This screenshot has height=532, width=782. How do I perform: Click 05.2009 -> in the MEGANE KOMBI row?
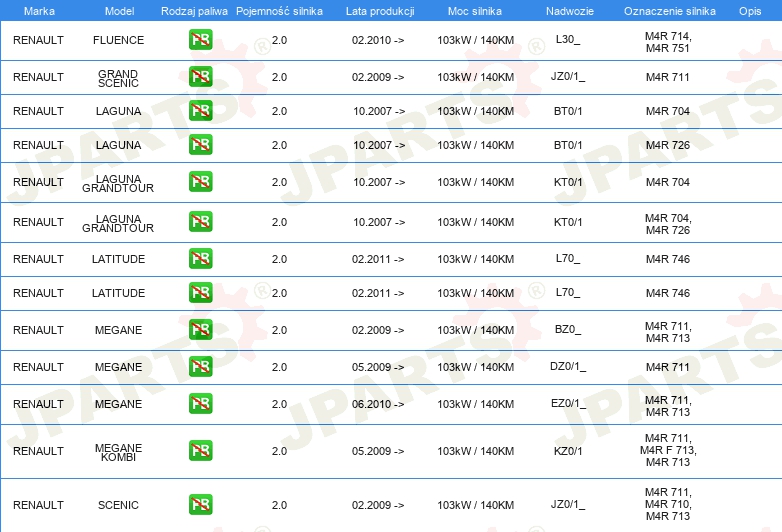coord(378,451)
